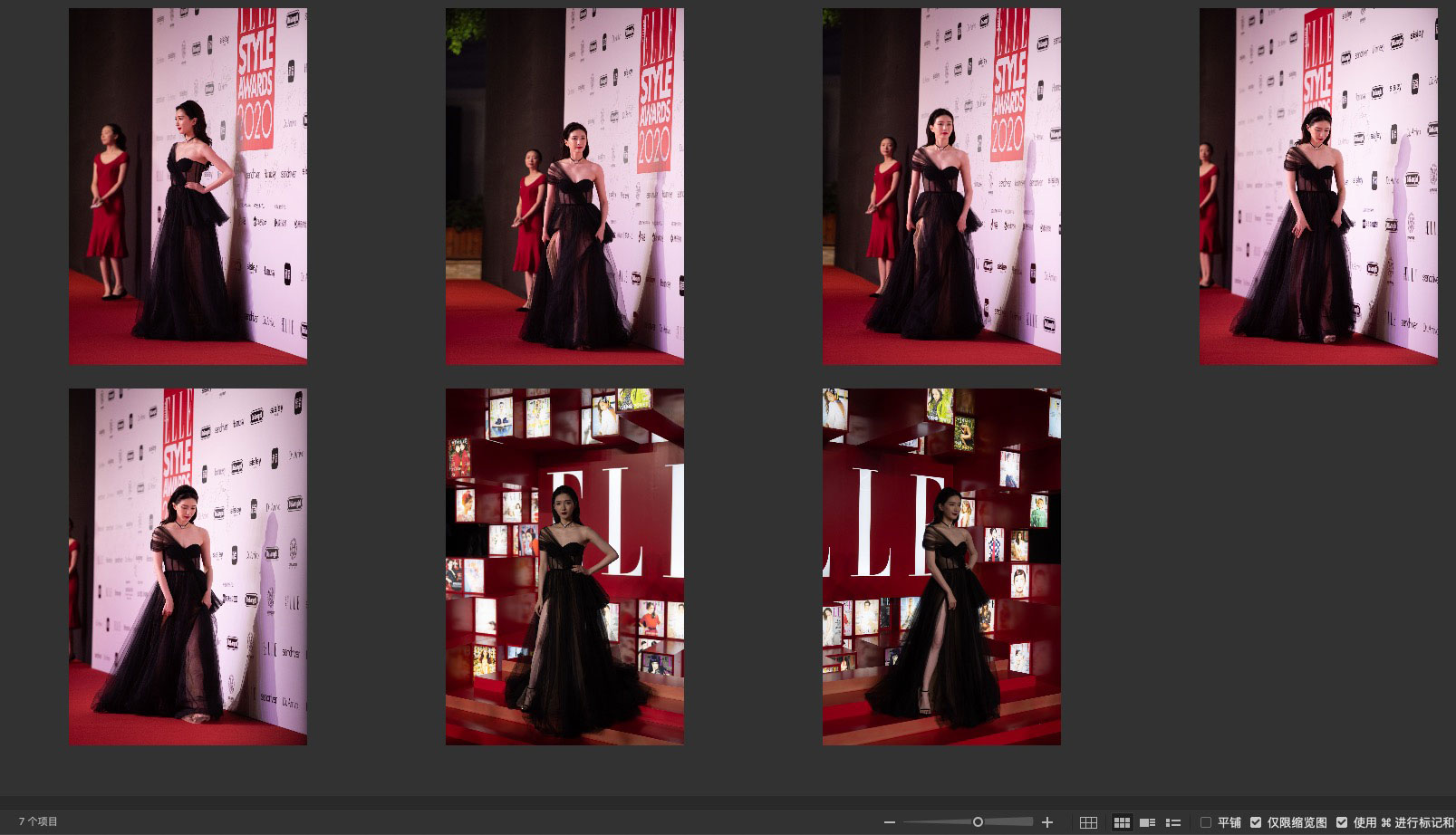The image size is (1456, 835).
Task: Switch to list view
Action: (x=1172, y=822)
